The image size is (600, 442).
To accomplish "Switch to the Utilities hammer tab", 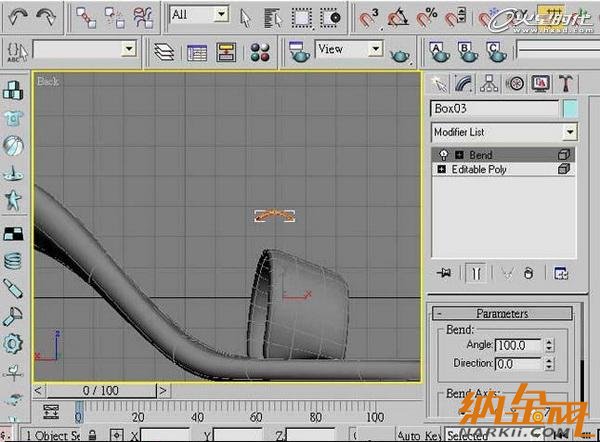I will pos(565,83).
